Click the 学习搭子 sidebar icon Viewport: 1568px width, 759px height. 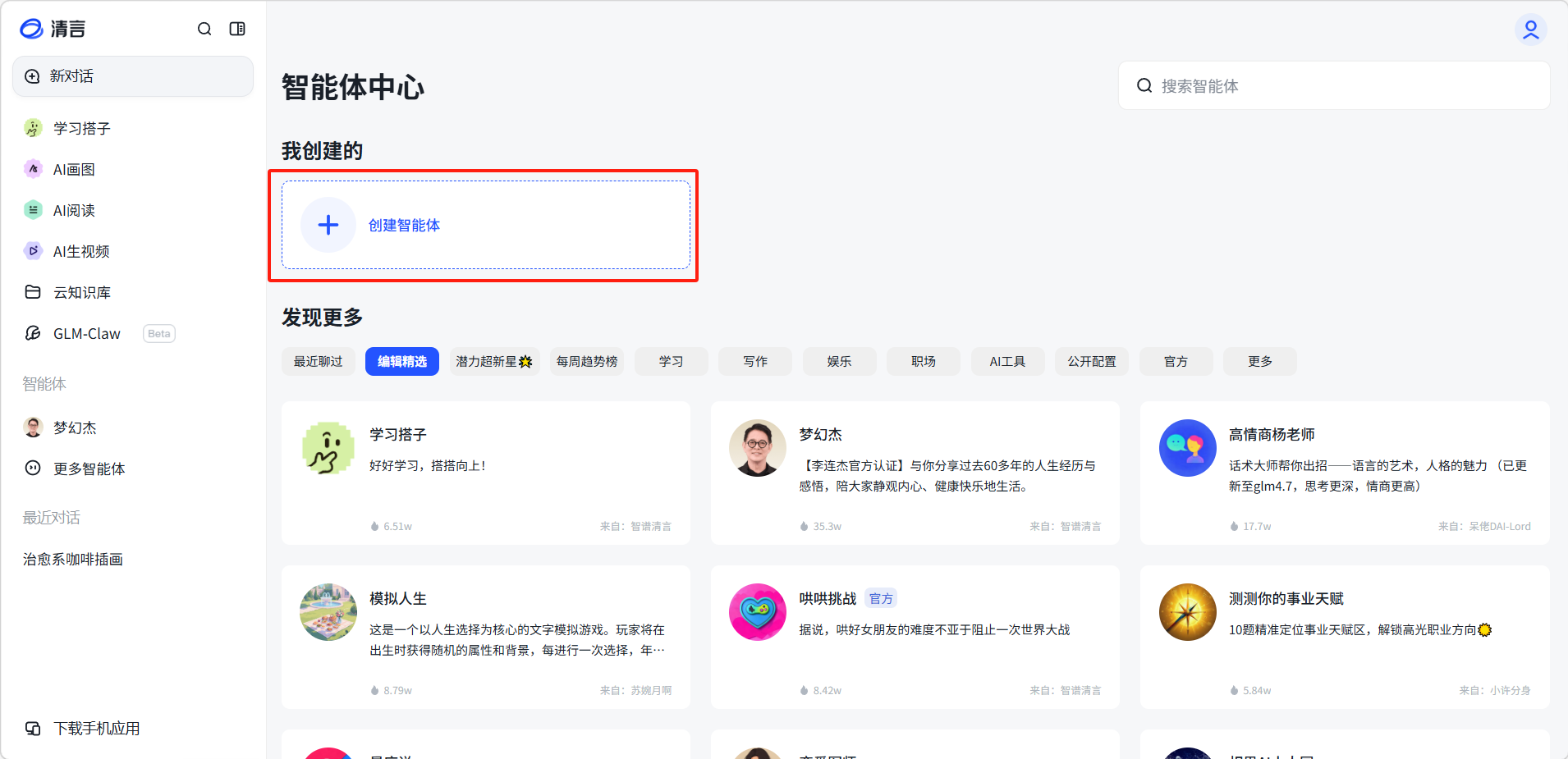[33, 128]
